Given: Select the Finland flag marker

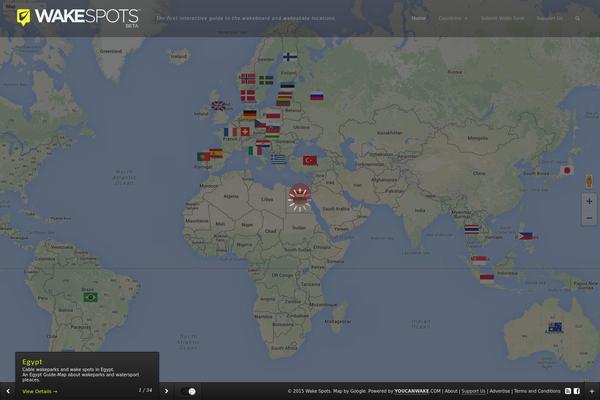Looking at the screenshot, I should click(290, 57).
